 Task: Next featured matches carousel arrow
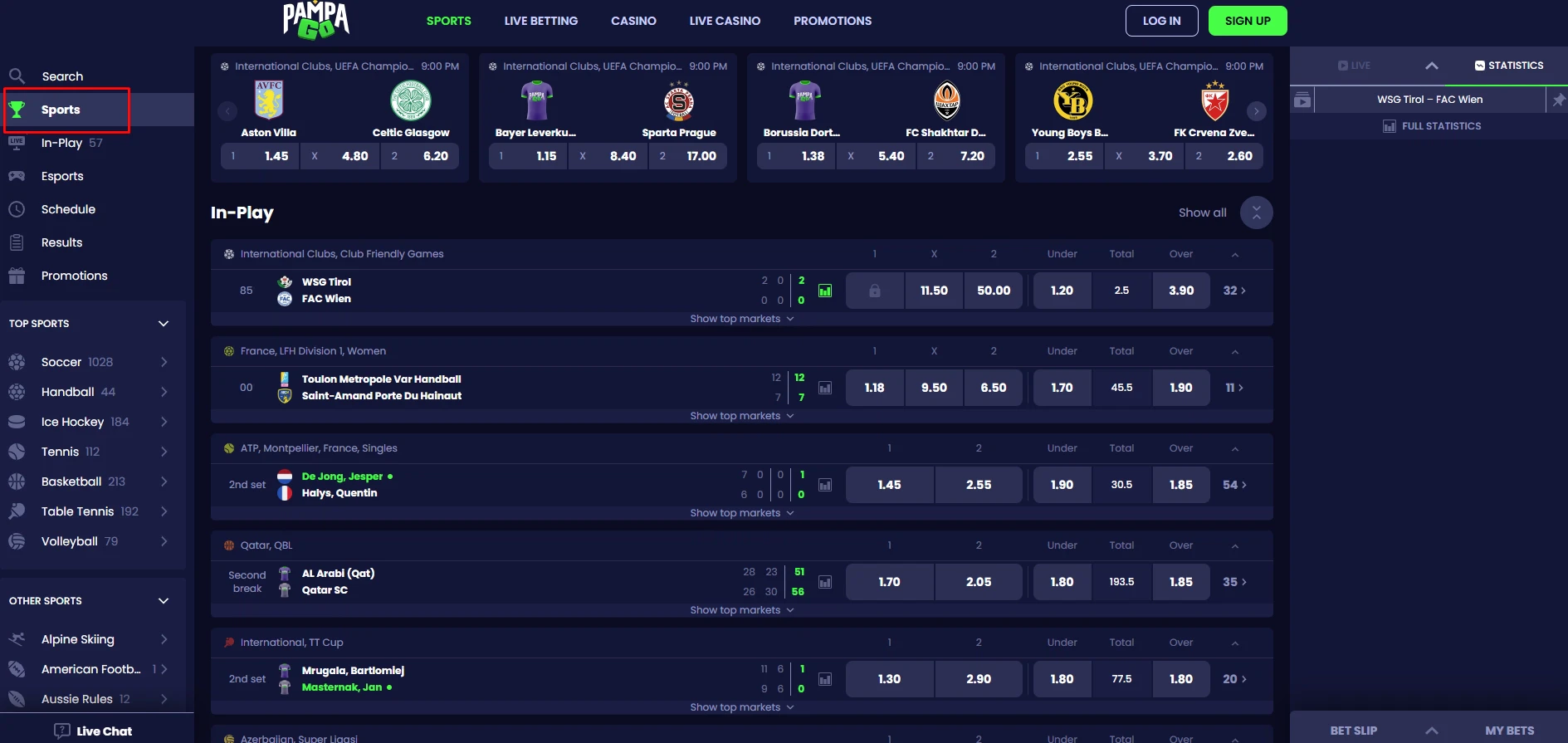(x=1257, y=111)
